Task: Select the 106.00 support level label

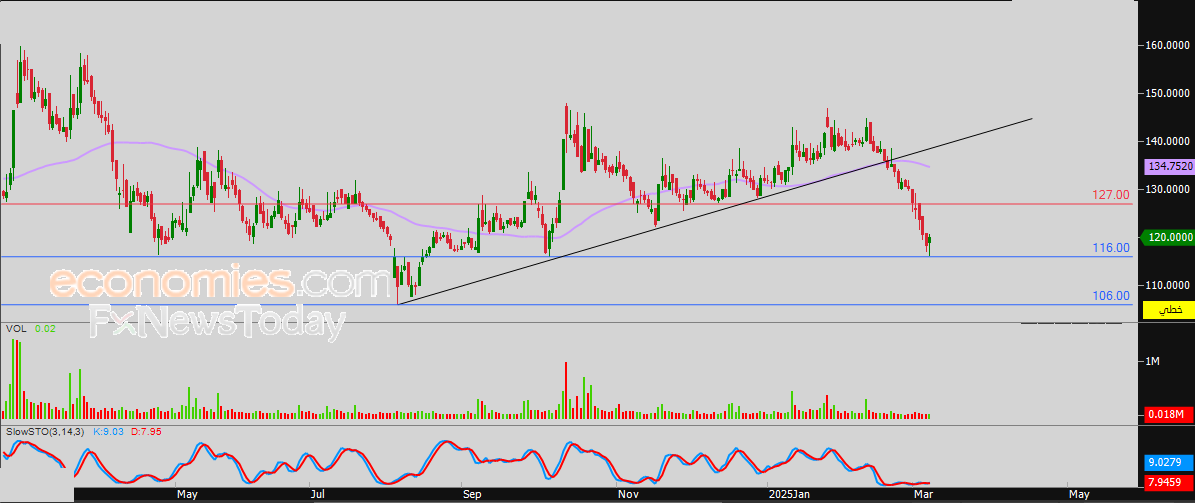Action: coord(1111,296)
